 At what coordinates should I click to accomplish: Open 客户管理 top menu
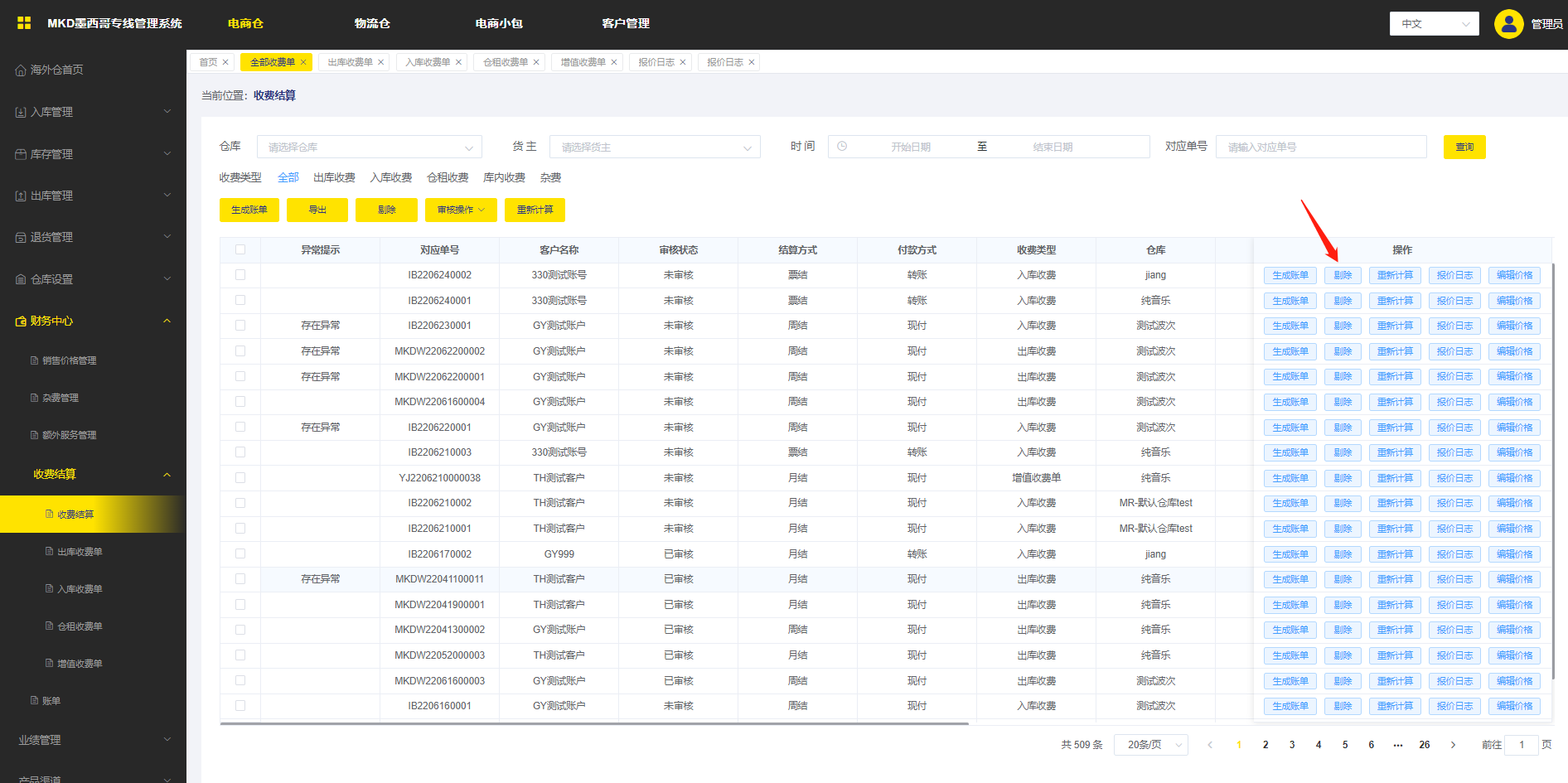tap(626, 23)
